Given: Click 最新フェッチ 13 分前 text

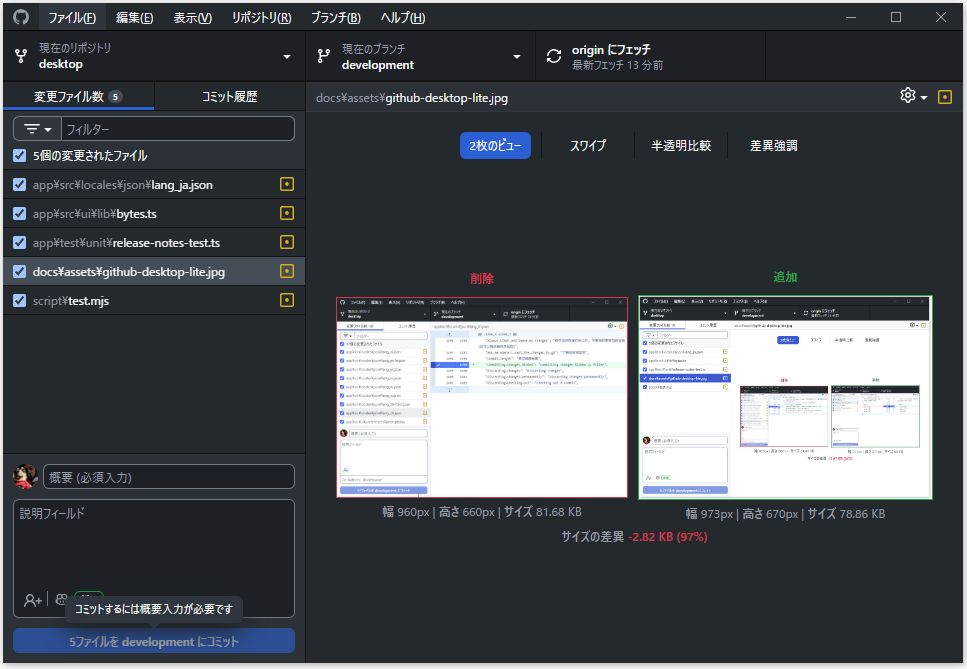Looking at the screenshot, I should pyautogui.click(x=617, y=65).
